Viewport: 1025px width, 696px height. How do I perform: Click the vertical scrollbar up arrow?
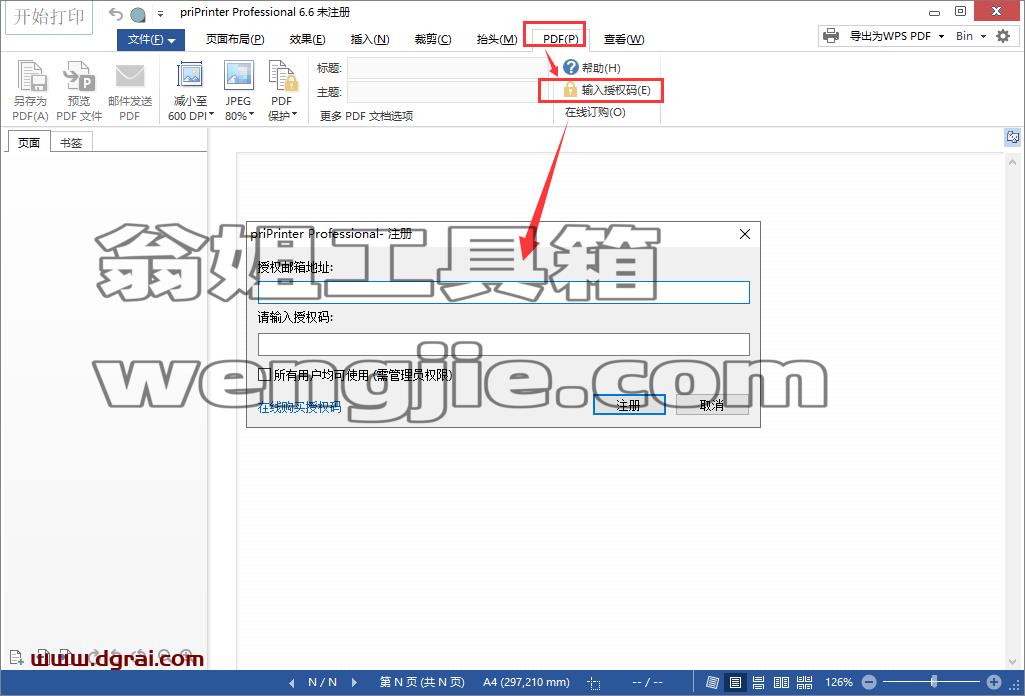tap(1013, 161)
